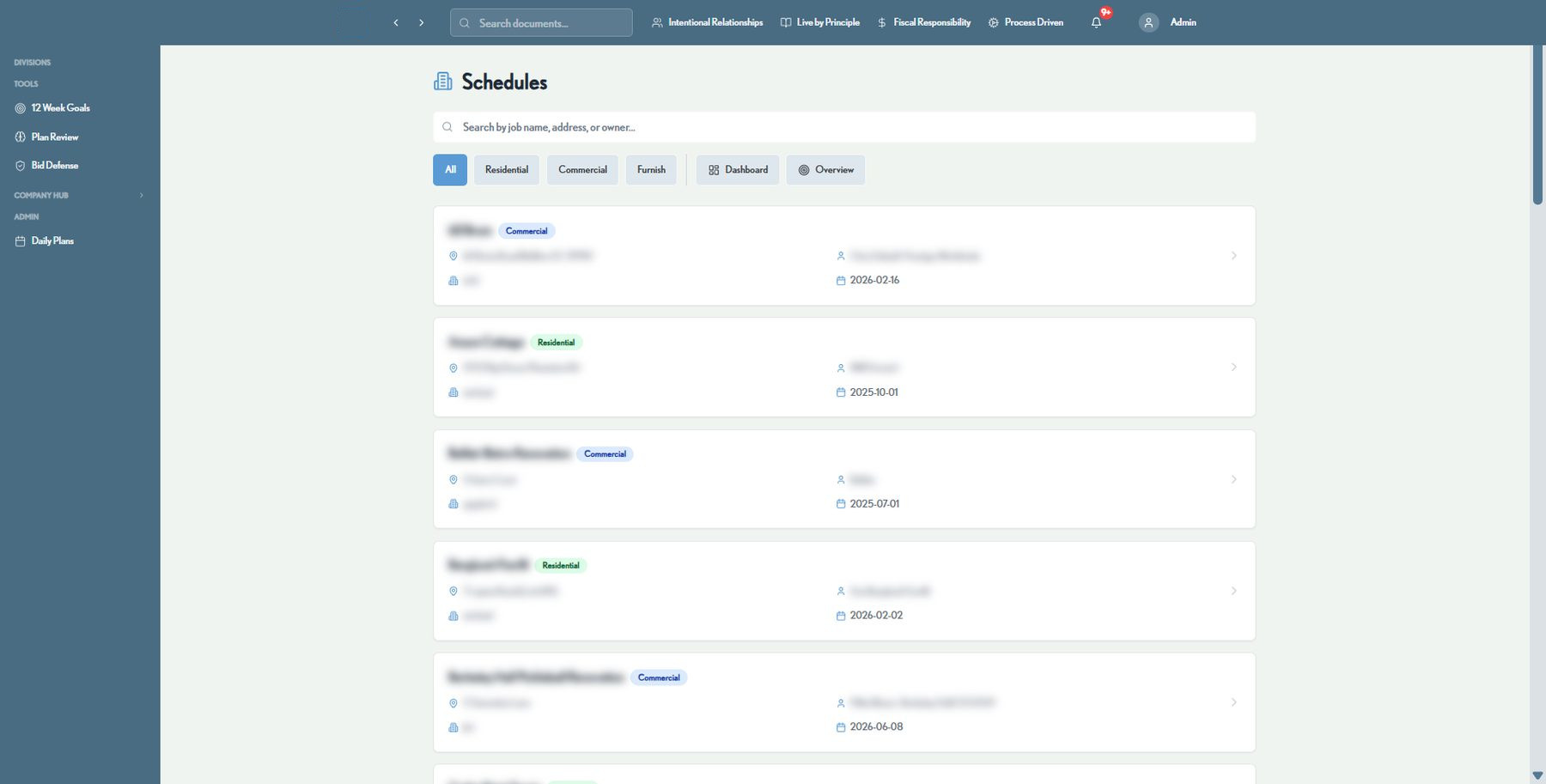Select the Furnish filter tab
This screenshot has width=1546, height=784.
click(x=651, y=170)
